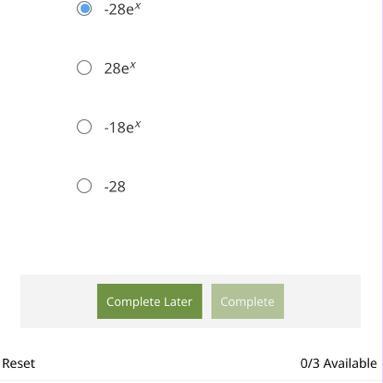Click the 28eˣ answer label text
383x383 pixels.
pyautogui.click(x=120, y=68)
